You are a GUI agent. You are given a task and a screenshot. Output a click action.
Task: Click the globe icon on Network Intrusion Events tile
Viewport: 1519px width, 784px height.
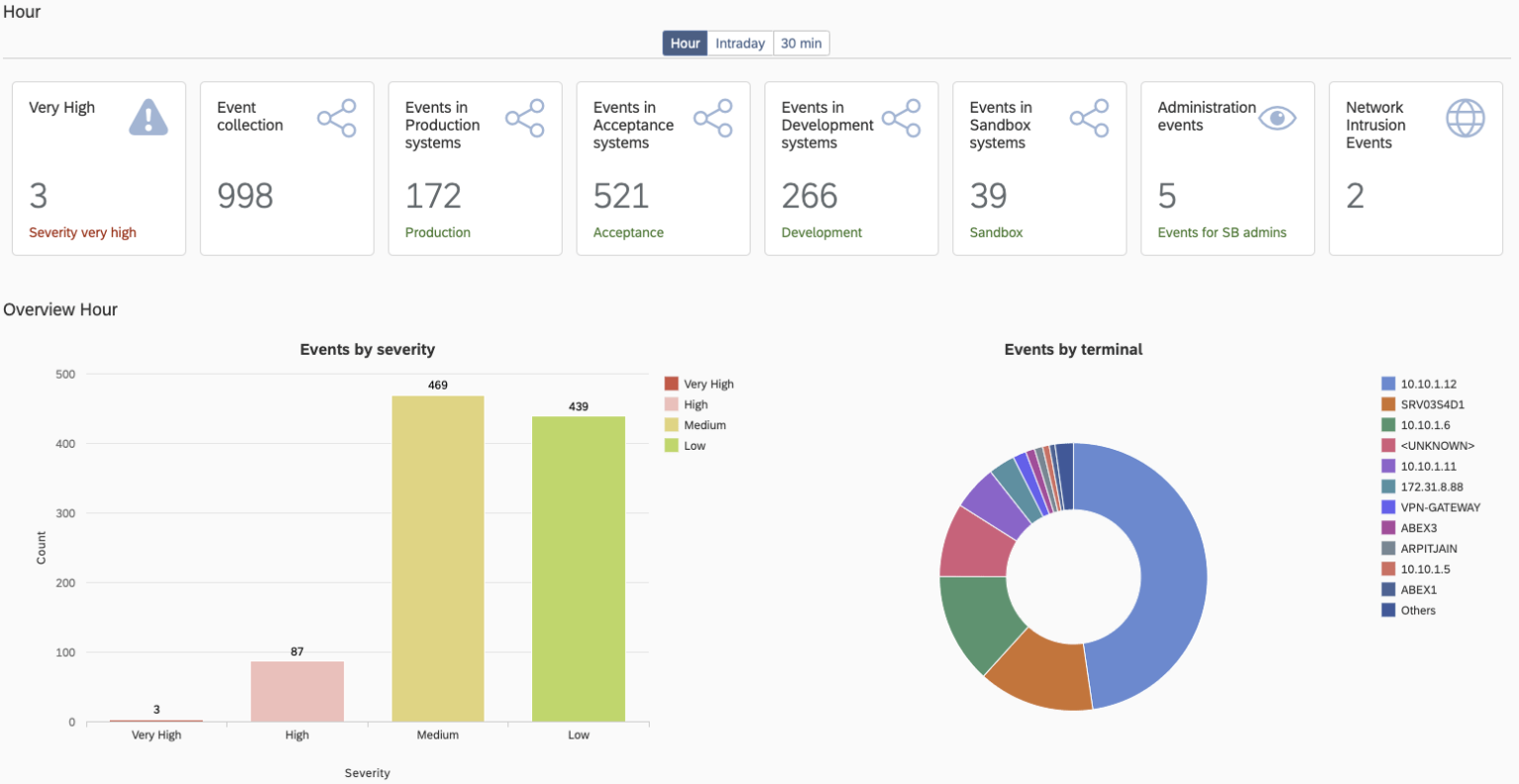[x=1465, y=117]
